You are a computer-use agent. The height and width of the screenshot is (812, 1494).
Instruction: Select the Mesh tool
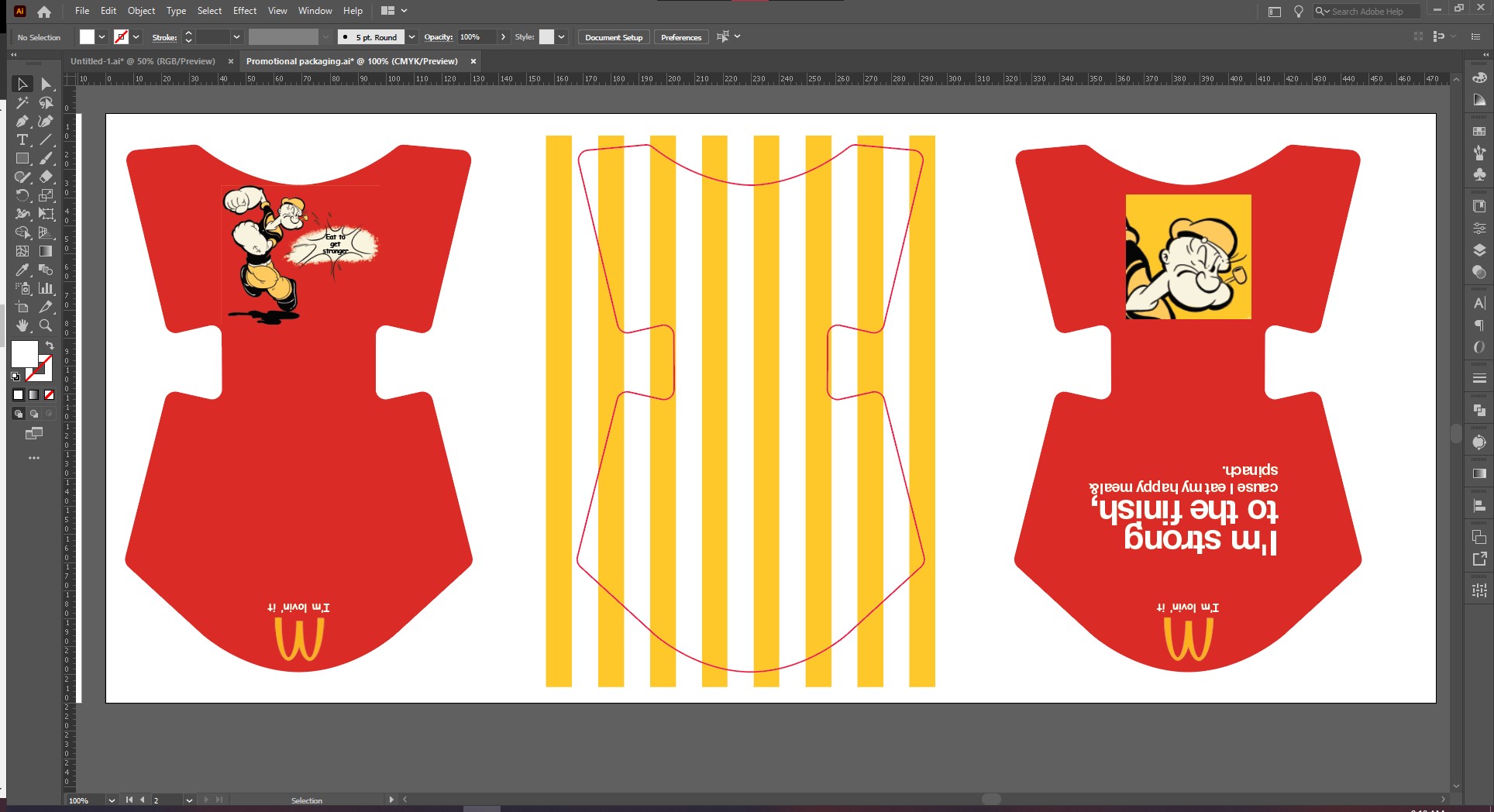(x=22, y=251)
